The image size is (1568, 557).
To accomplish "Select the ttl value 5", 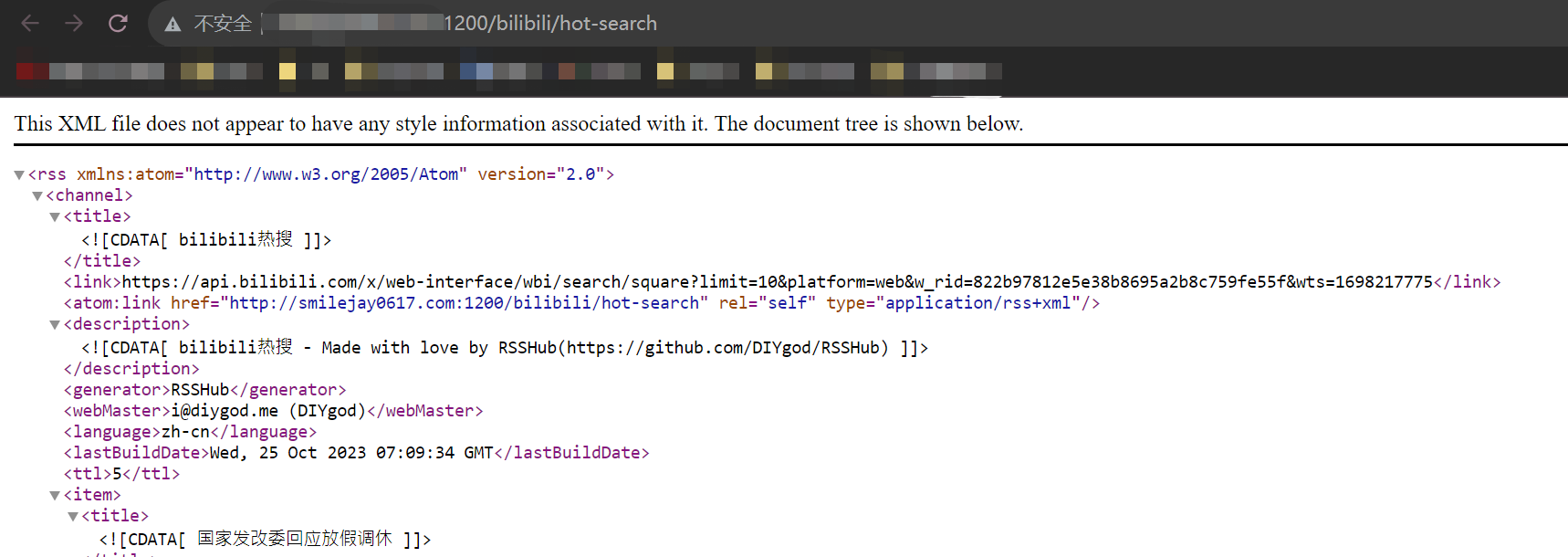I will click(117, 474).
